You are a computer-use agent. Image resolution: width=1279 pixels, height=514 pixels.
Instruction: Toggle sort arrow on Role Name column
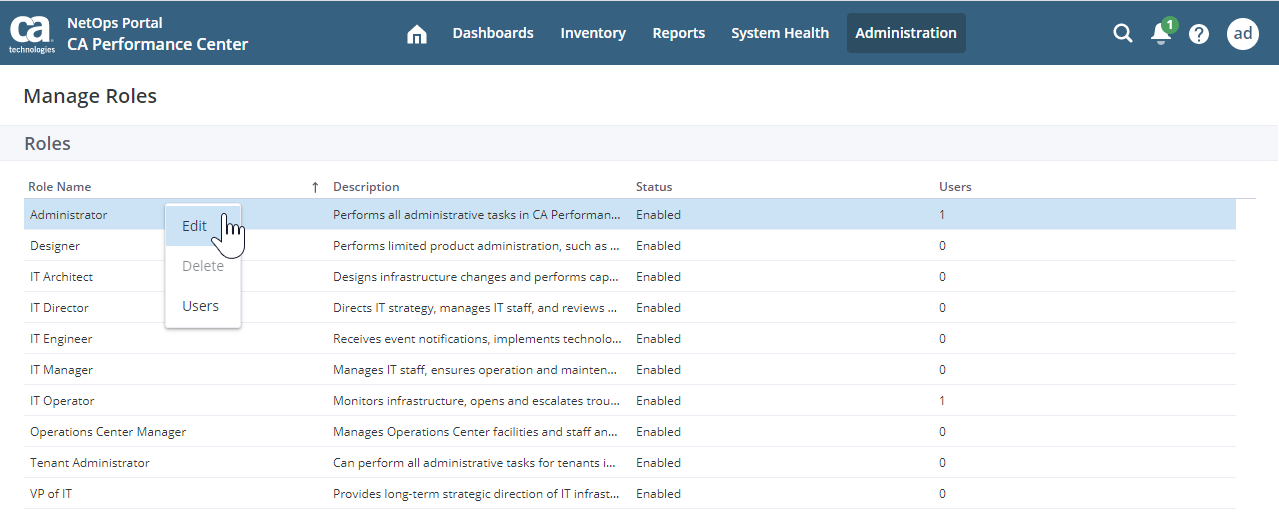point(315,187)
